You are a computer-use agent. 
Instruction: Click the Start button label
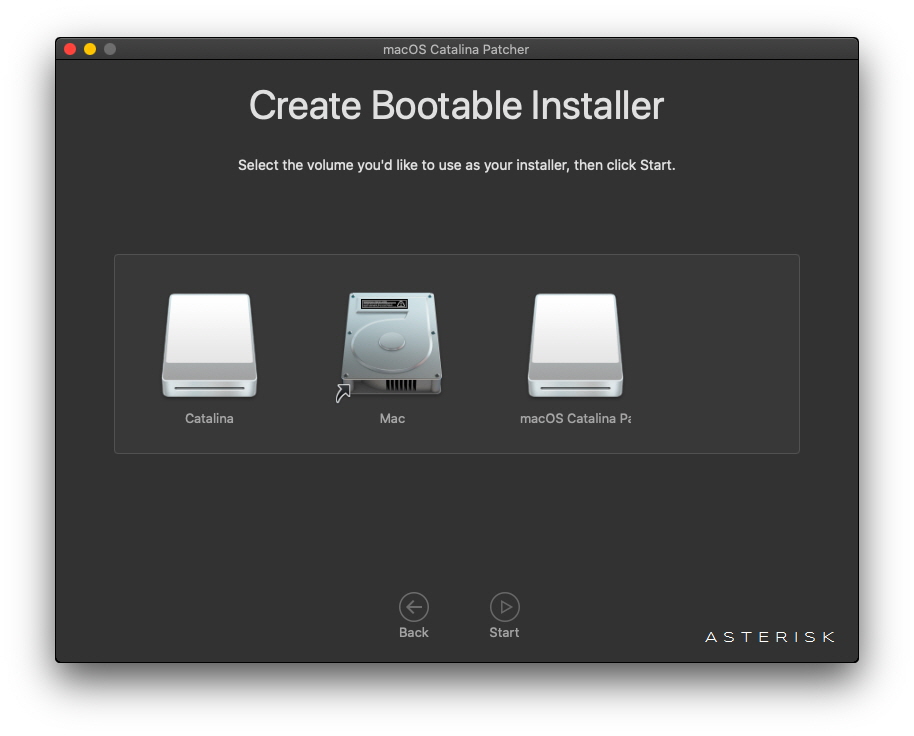click(504, 633)
